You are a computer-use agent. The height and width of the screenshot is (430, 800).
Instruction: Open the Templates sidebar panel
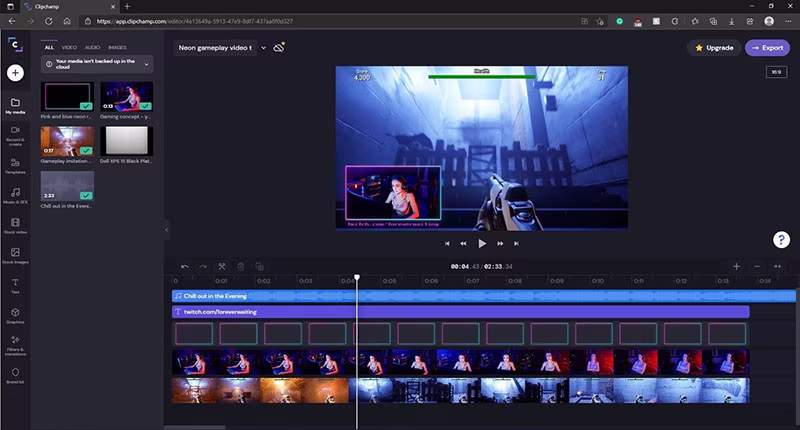pos(15,164)
